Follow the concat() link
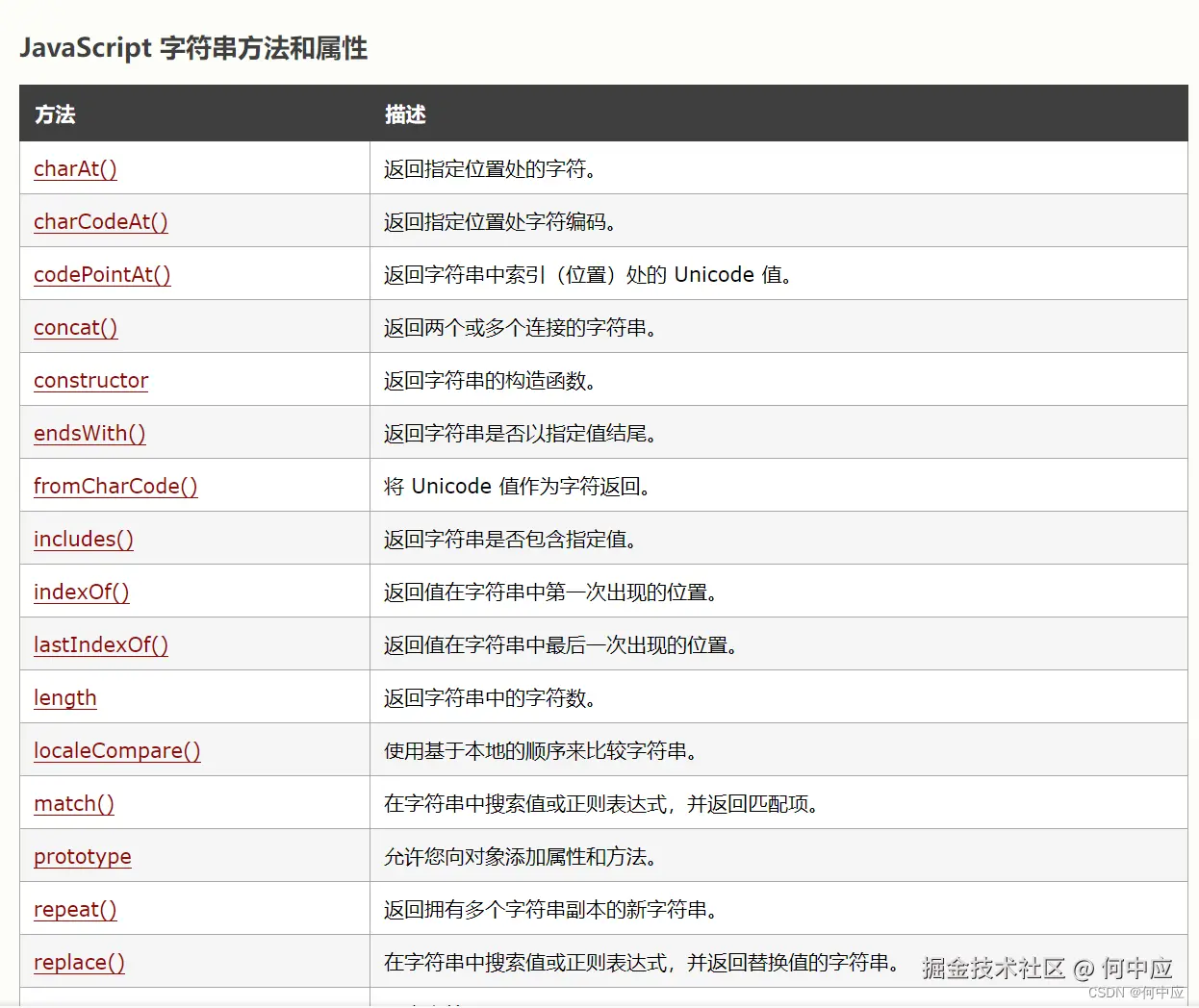Image resolution: width=1199 pixels, height=1008 pixels. pyautogui.click(x=75, y=328)
